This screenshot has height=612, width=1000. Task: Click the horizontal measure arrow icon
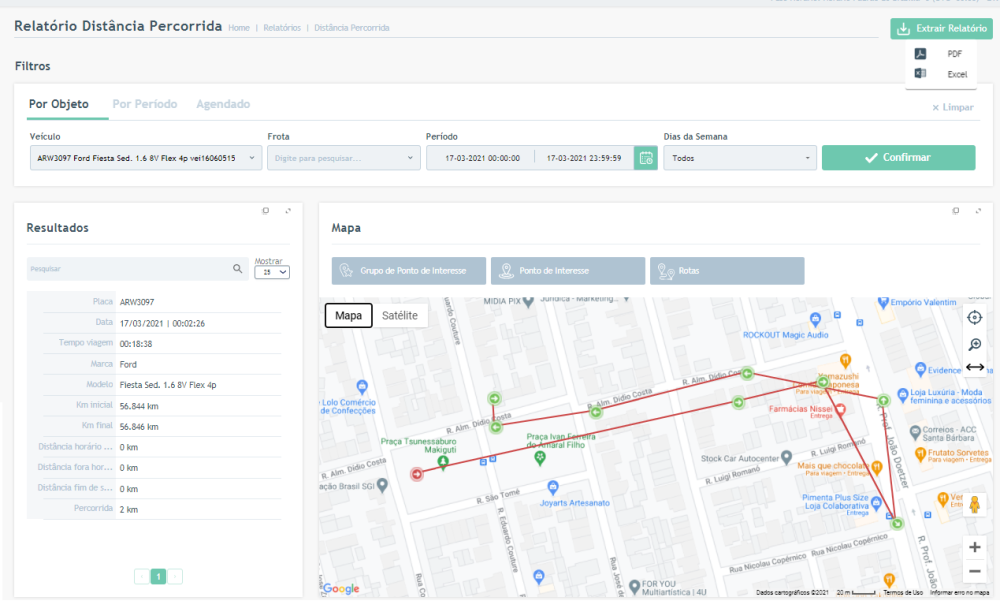click(x=974, y=367)
